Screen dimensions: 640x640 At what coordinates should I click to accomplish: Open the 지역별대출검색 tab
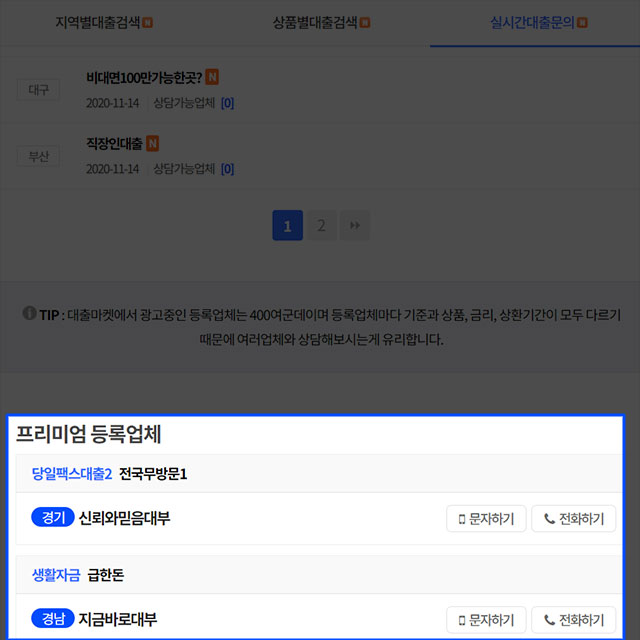point(104,21)
